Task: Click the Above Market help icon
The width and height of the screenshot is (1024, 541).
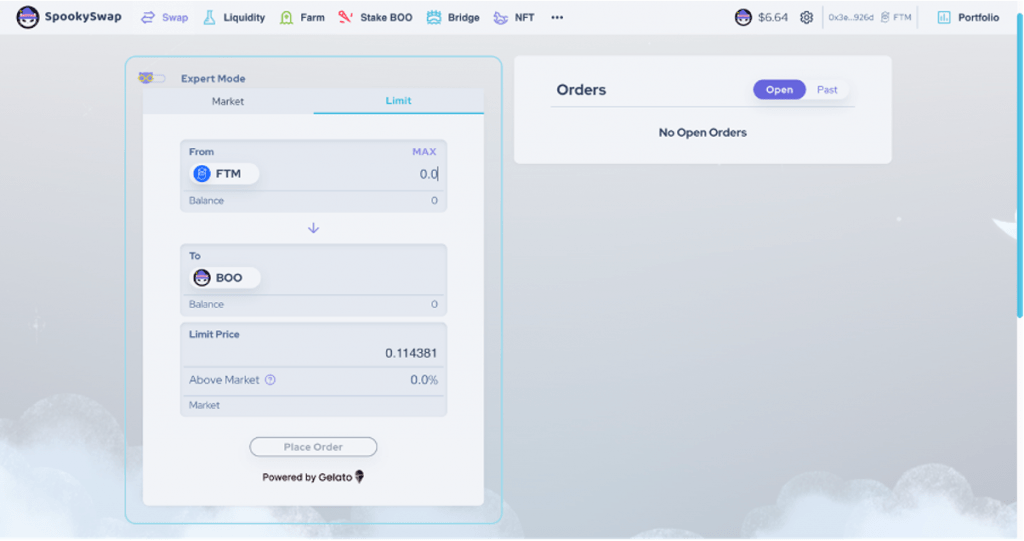Action: (x=270, y=380)
